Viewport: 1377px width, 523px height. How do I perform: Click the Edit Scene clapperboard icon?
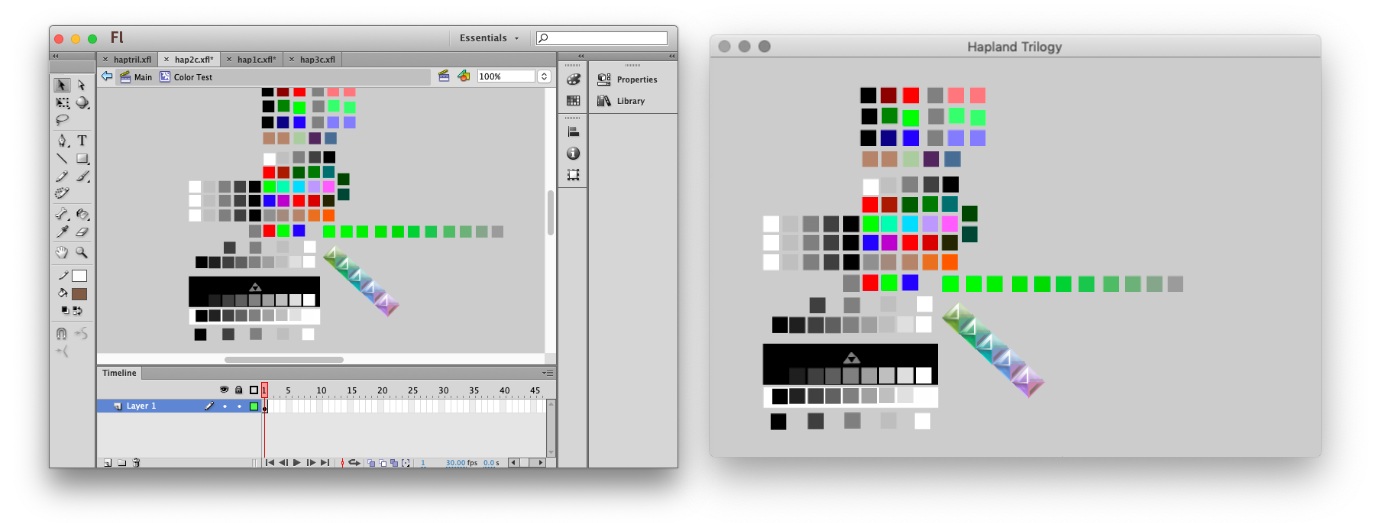[x=444, y=76]
